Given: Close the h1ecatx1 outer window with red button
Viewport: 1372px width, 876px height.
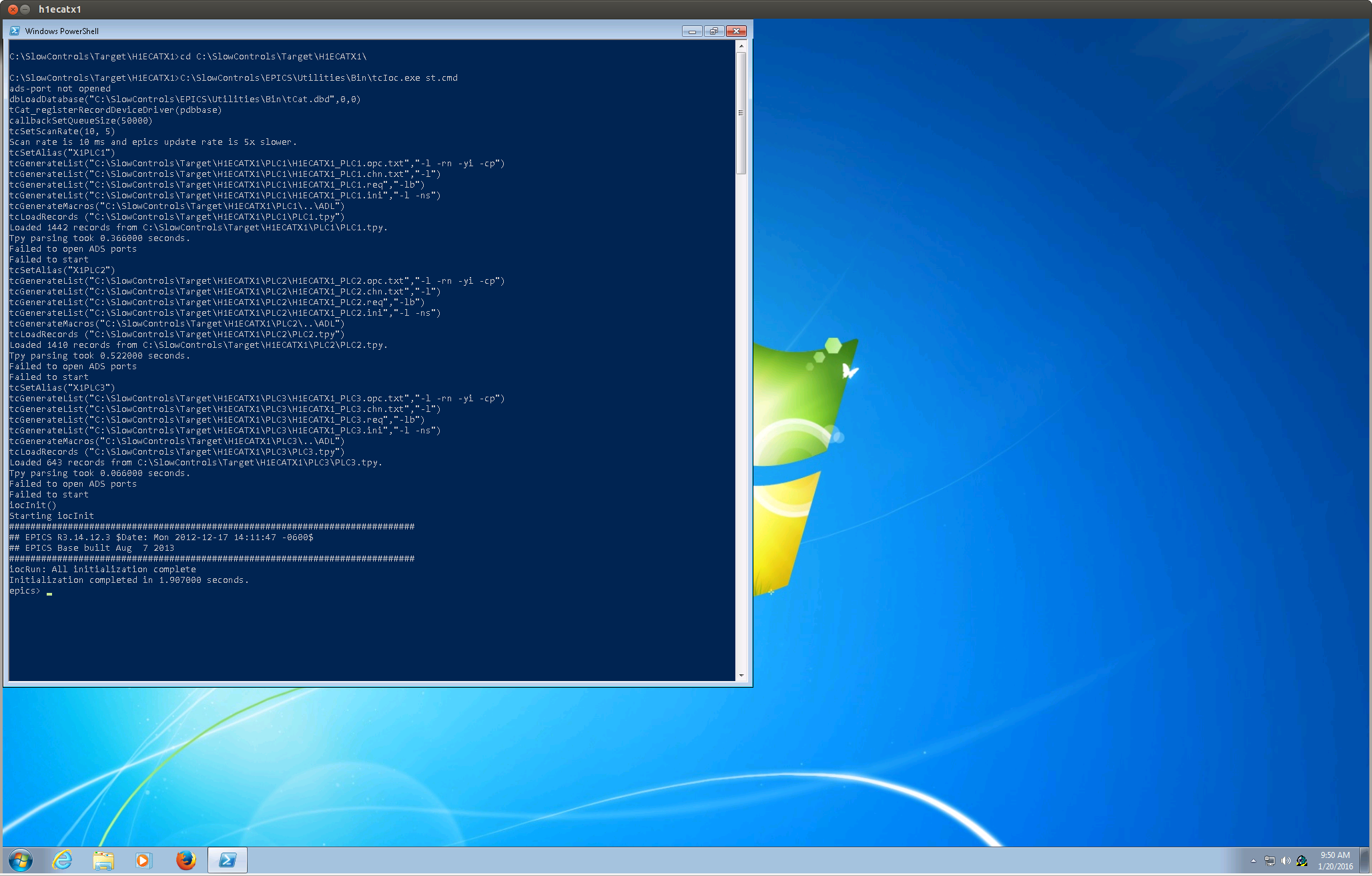Looking at the screenshot, I should click(13, 9).
